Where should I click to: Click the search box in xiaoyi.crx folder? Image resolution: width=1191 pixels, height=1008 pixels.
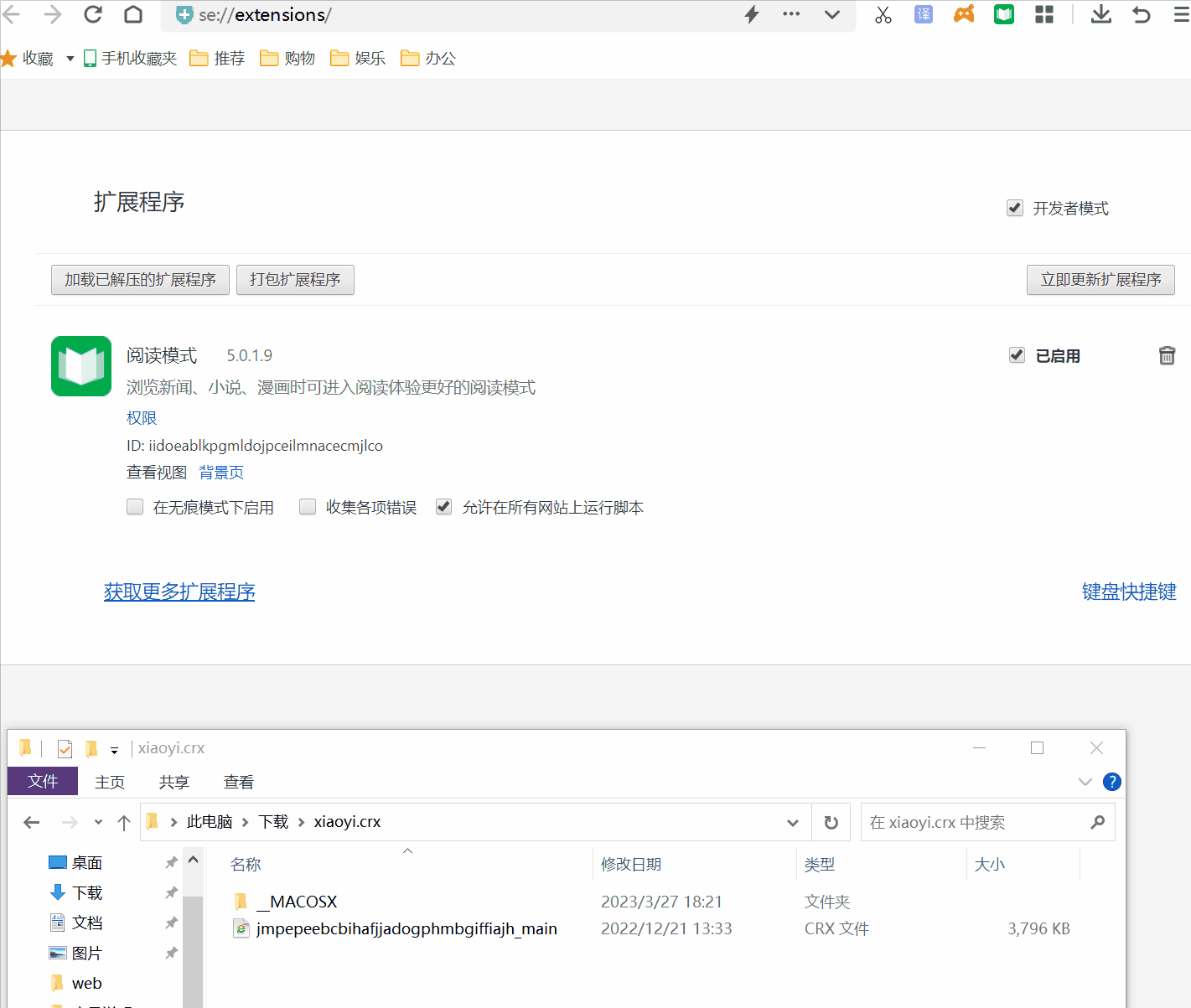pyautogui.click(x=976, y=823)
